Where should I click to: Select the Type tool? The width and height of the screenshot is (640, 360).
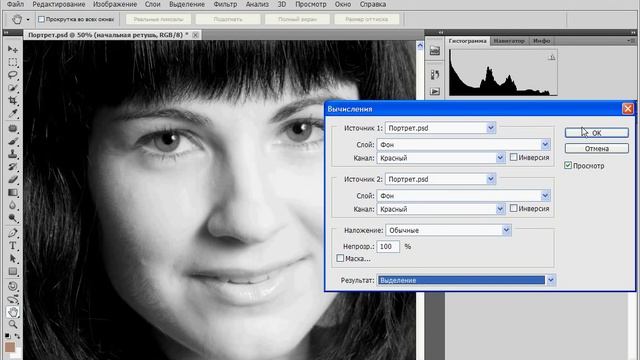tap(13, 246)
